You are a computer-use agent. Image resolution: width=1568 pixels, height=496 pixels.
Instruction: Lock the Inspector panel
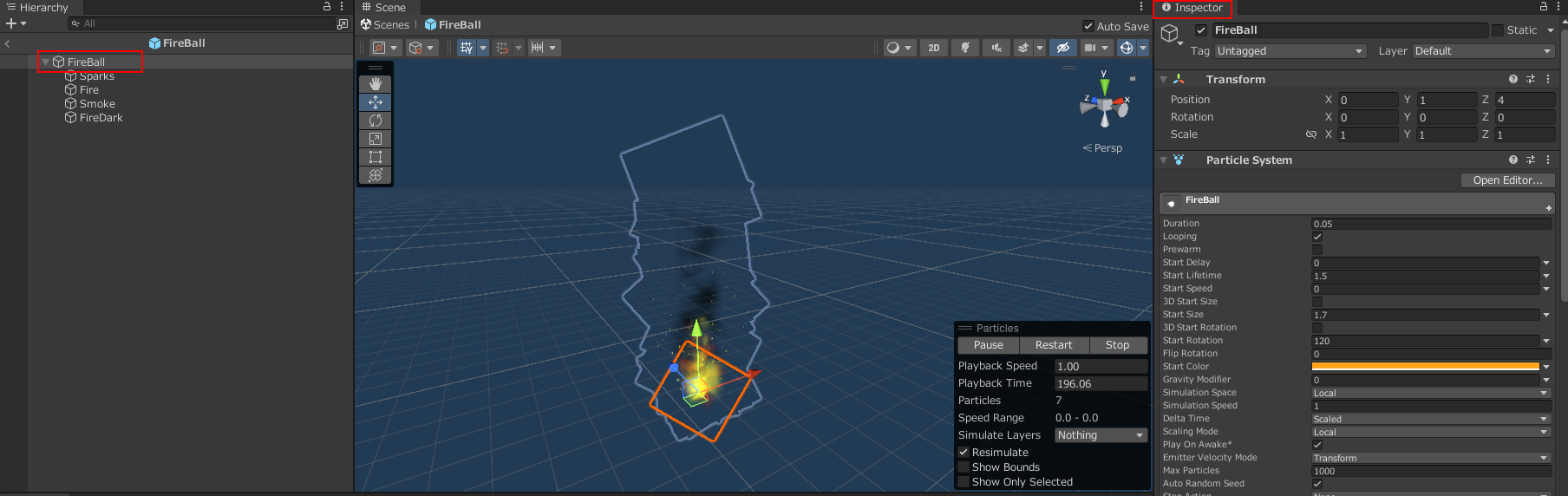tap(1543, 7)
